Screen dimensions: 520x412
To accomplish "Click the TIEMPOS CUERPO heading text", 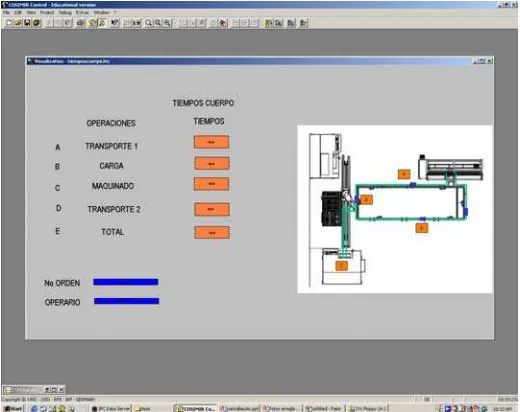I will pyautogui.click(x=203, y=103).
